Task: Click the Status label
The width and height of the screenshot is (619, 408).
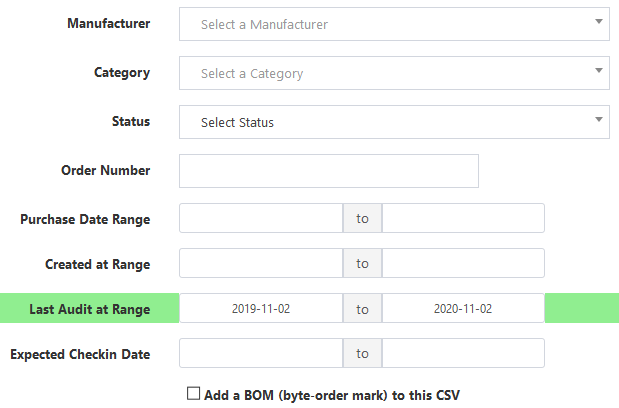Action: [131, 122]
